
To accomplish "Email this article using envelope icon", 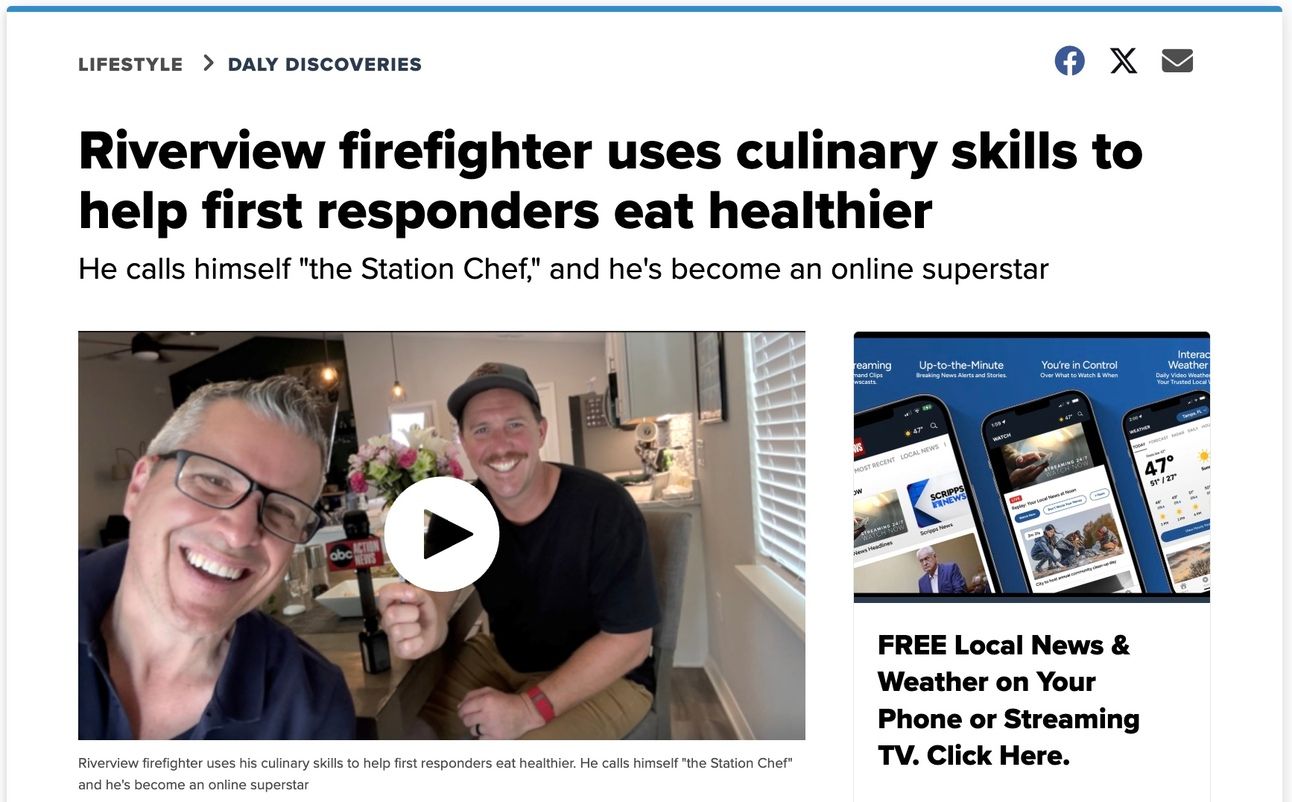I will [x=1177, y=61].
